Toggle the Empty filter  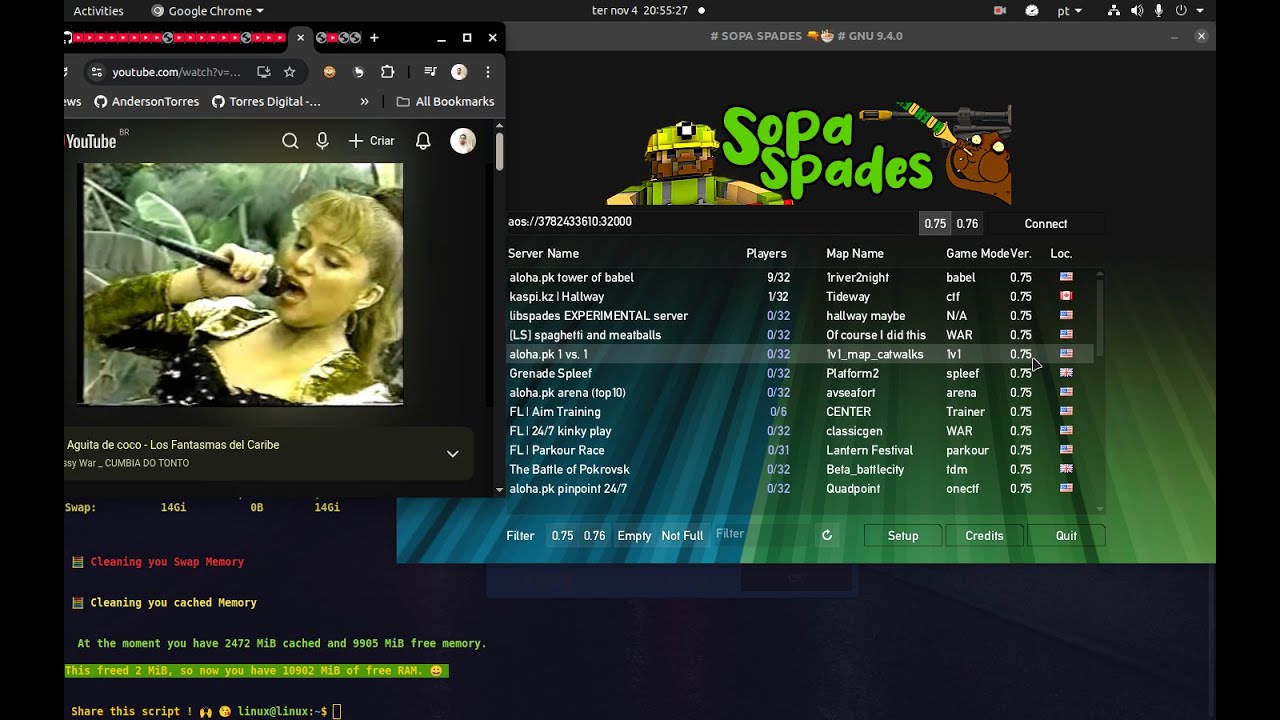(x=634, y=536)
